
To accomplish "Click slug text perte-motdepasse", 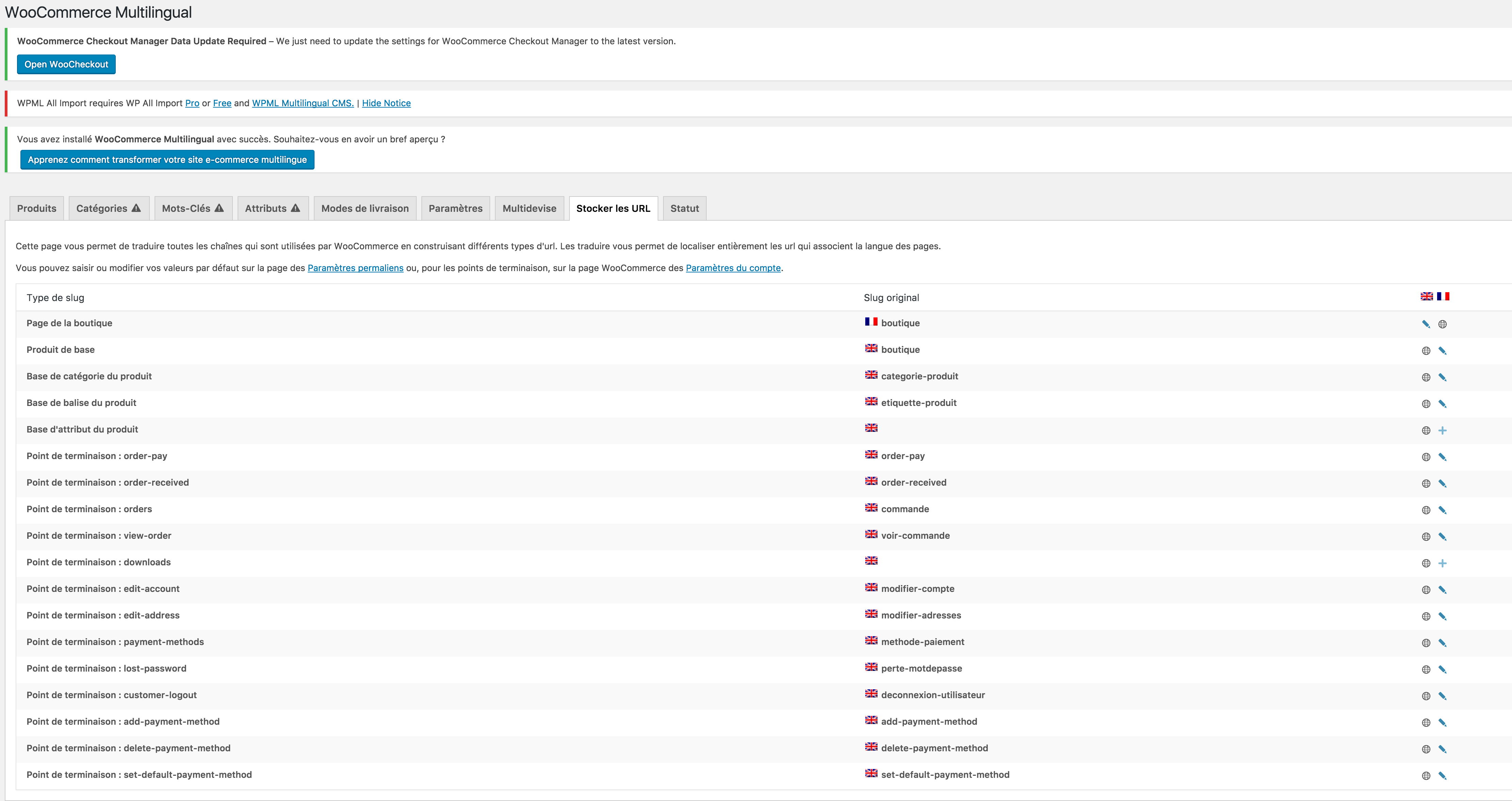I will coord(921,668).
